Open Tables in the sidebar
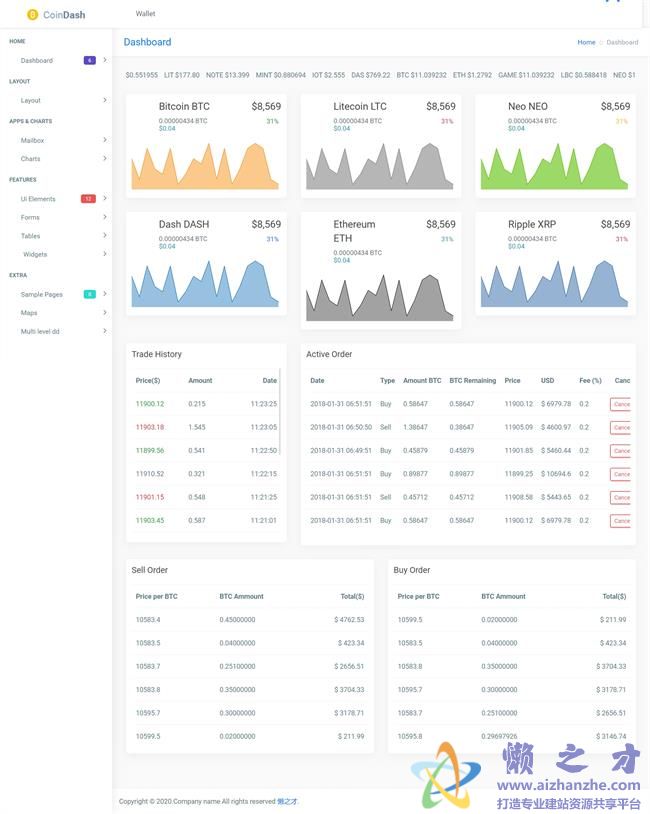 [31, 236]
